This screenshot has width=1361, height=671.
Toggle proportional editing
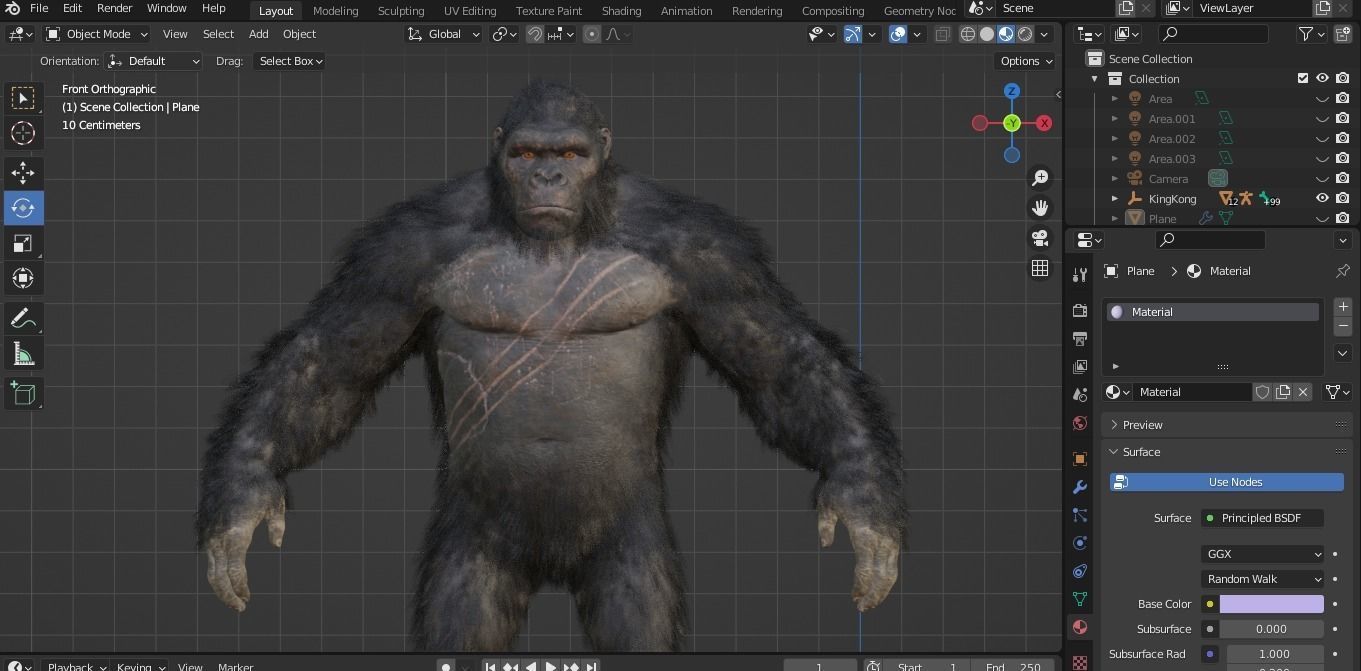592,34
